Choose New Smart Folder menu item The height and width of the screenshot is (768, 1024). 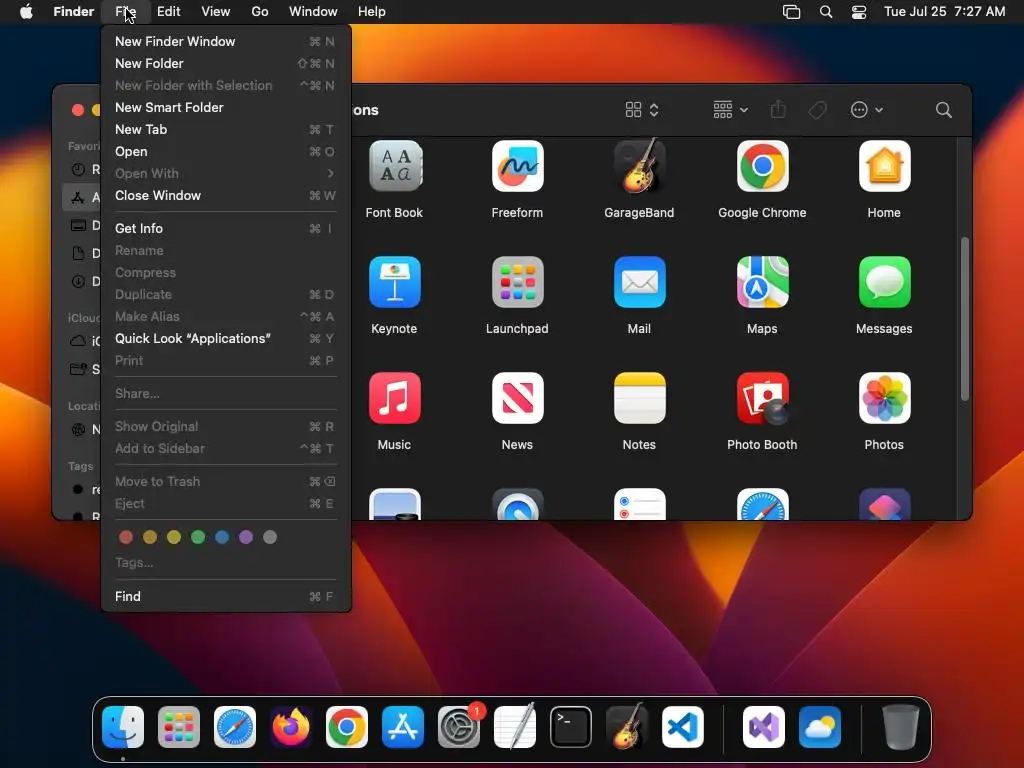coord(226,107)
